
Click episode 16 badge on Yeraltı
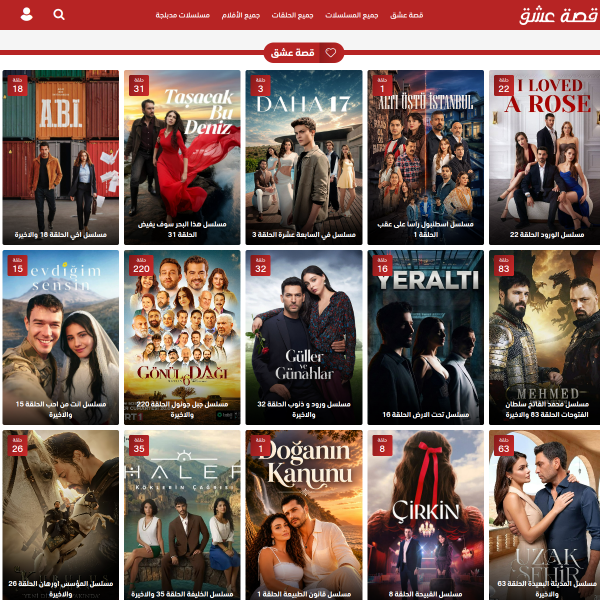click(x=382, y=266)
